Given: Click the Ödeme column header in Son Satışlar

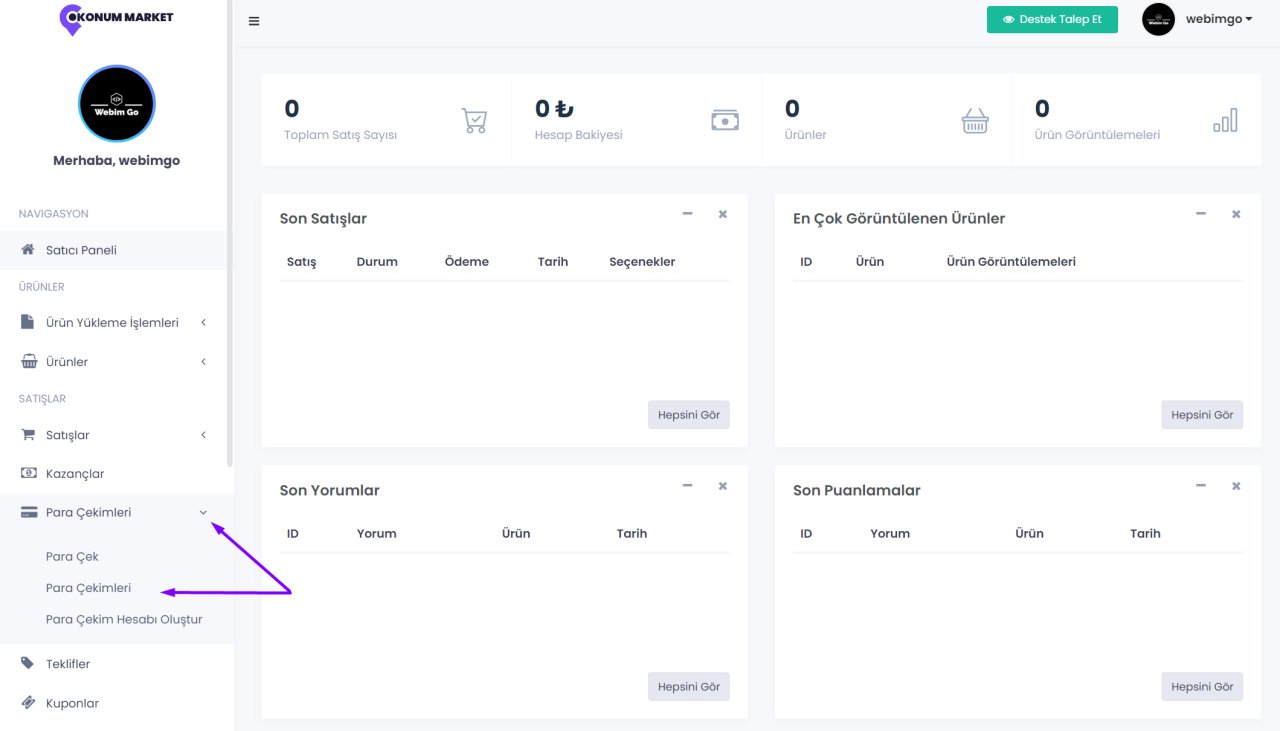Looking at the screenshot, I should 467,262.
